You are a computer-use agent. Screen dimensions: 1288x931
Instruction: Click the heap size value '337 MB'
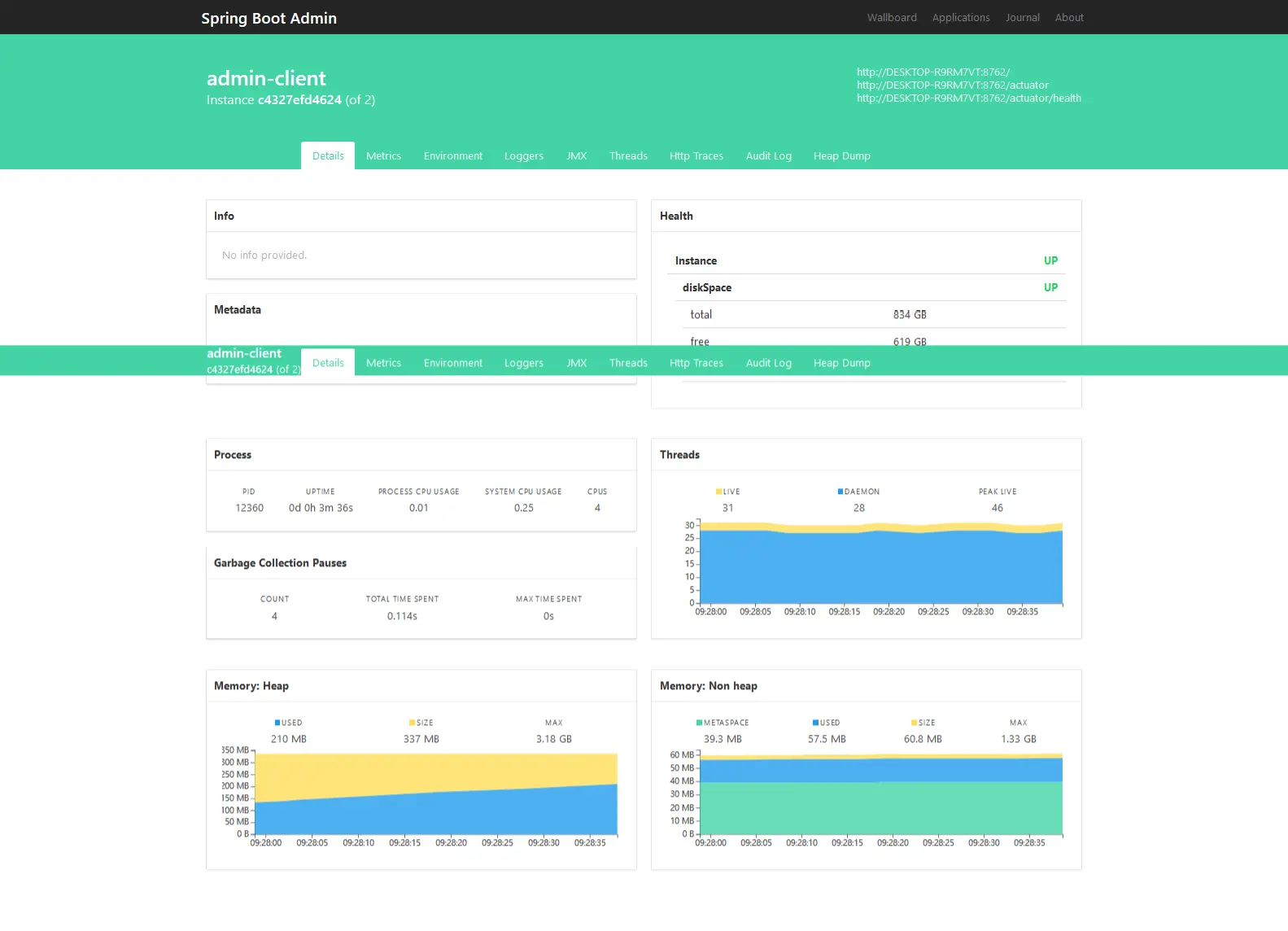421,739
